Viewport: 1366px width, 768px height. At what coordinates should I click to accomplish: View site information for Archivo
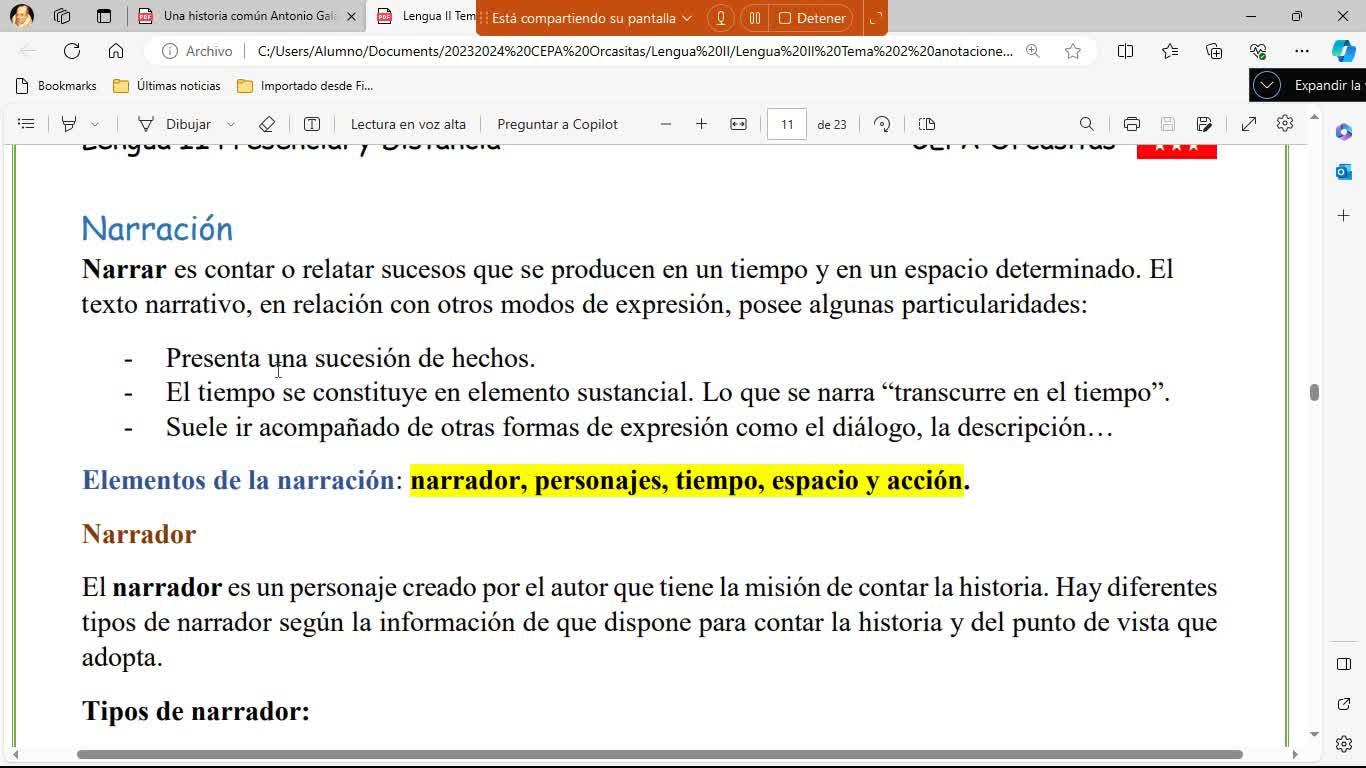pos(198,51)
